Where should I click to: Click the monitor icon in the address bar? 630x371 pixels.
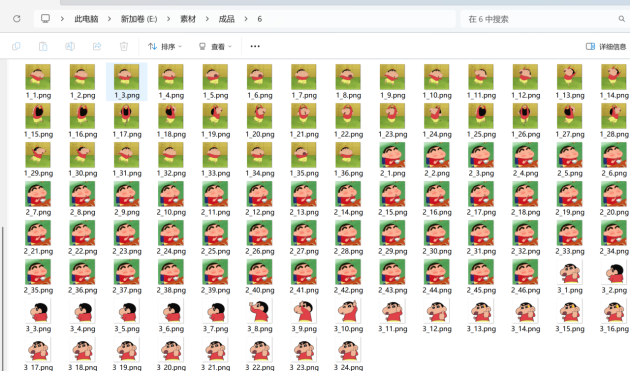coord(45,19)
